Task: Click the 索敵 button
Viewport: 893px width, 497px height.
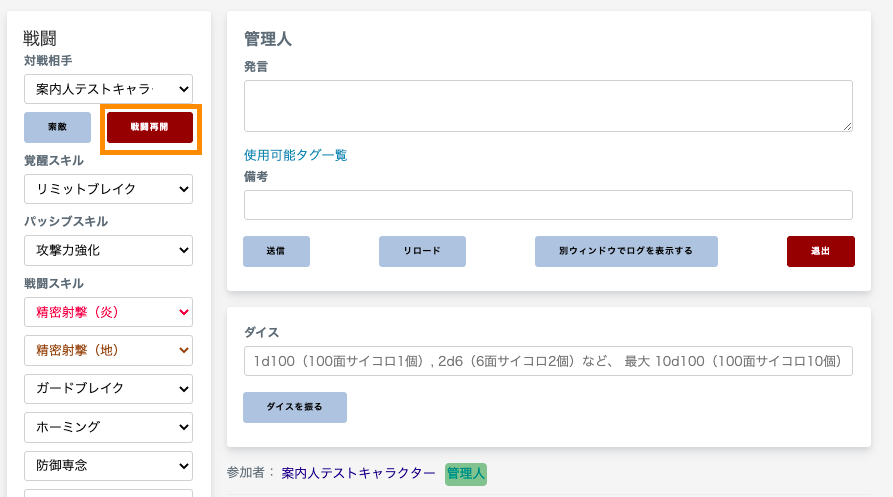Action: click(x=58, y=127)
